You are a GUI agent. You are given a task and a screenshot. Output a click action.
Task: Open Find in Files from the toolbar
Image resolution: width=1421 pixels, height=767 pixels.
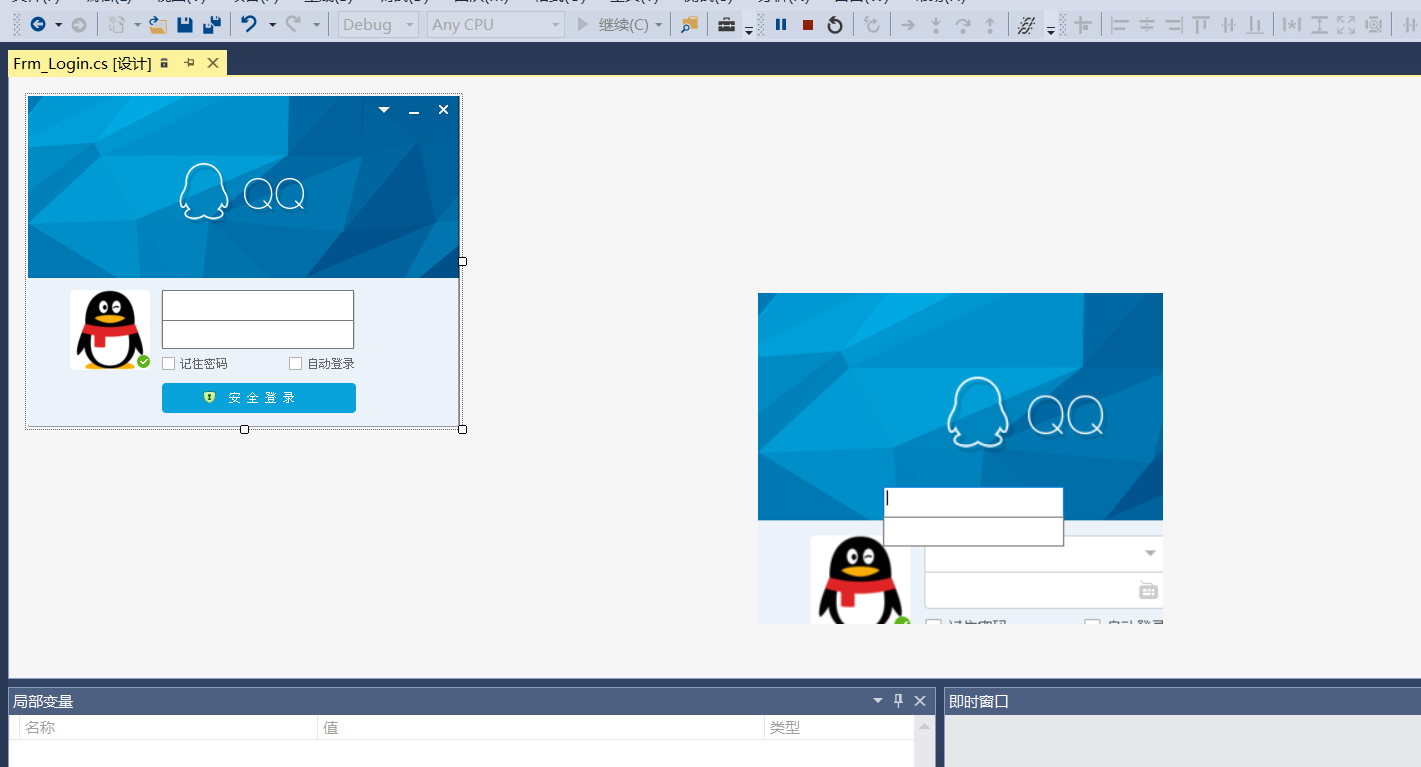(689, 25)
